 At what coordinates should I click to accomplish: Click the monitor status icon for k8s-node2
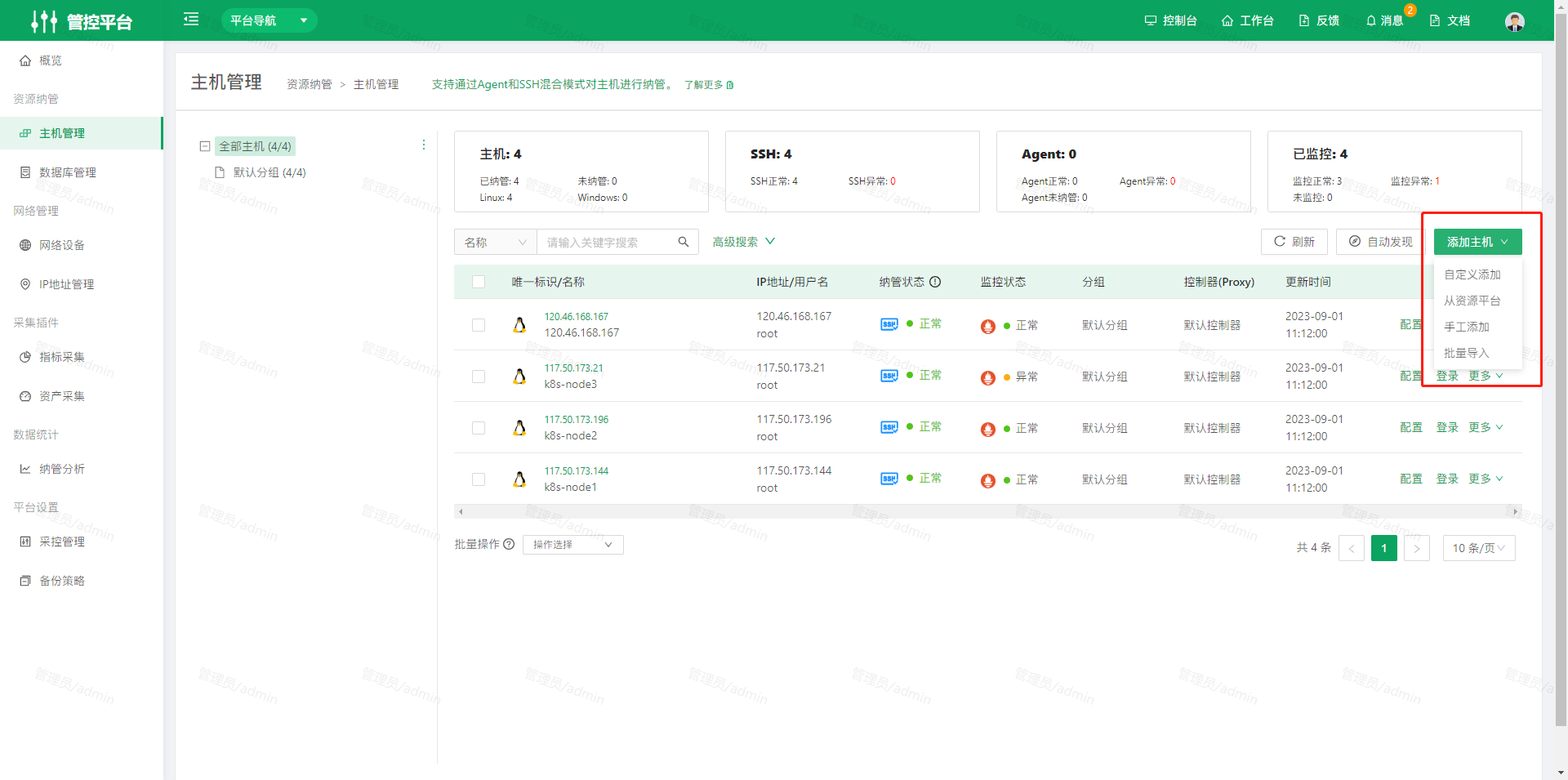pyautogui.click(x=988, y=429)
